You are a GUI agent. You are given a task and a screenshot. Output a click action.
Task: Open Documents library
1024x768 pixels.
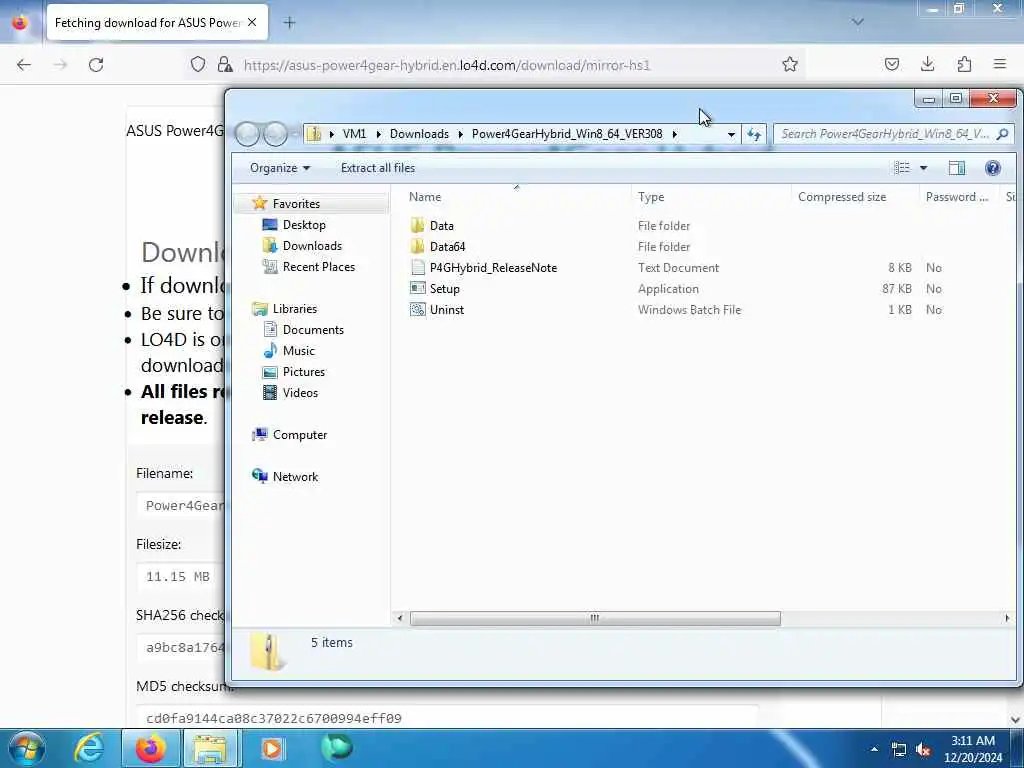pyautogui.click(x=313, y=330)
